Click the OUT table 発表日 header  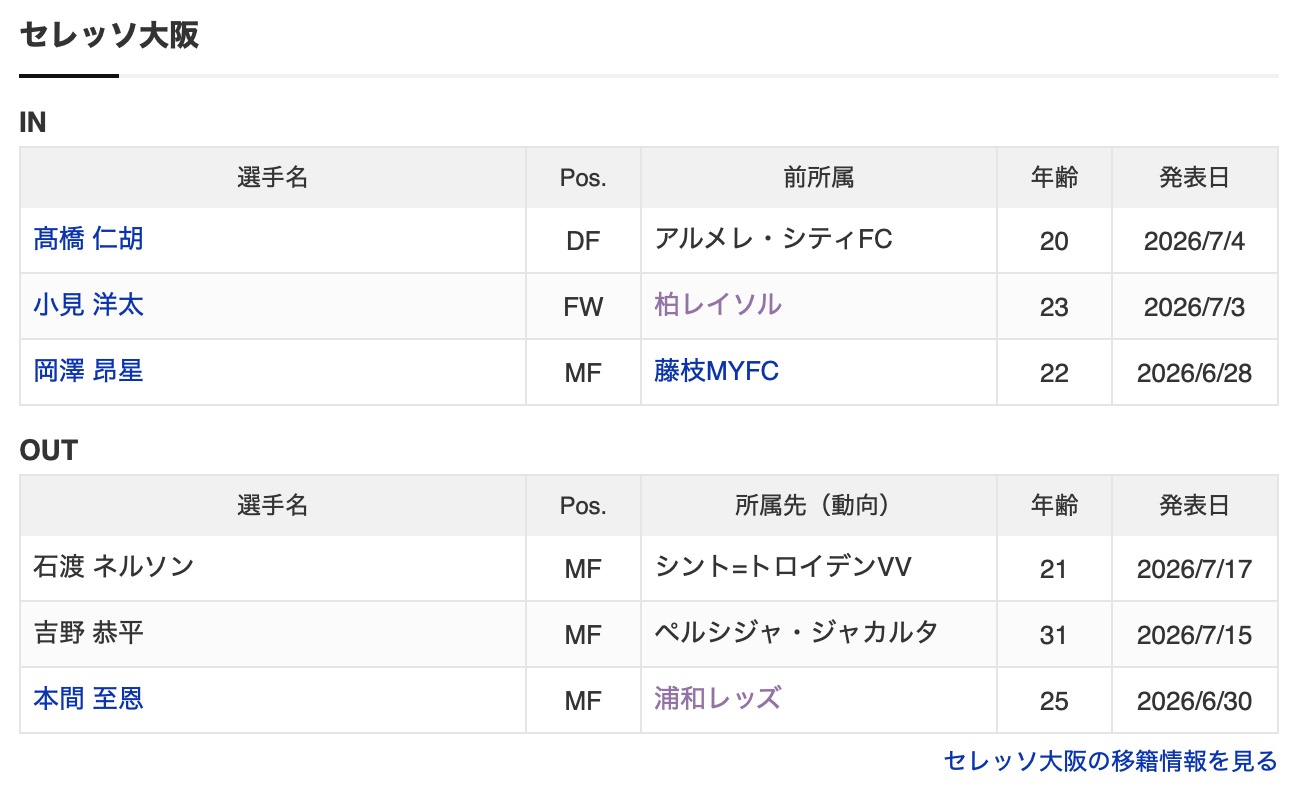[x=1194, y=506]
